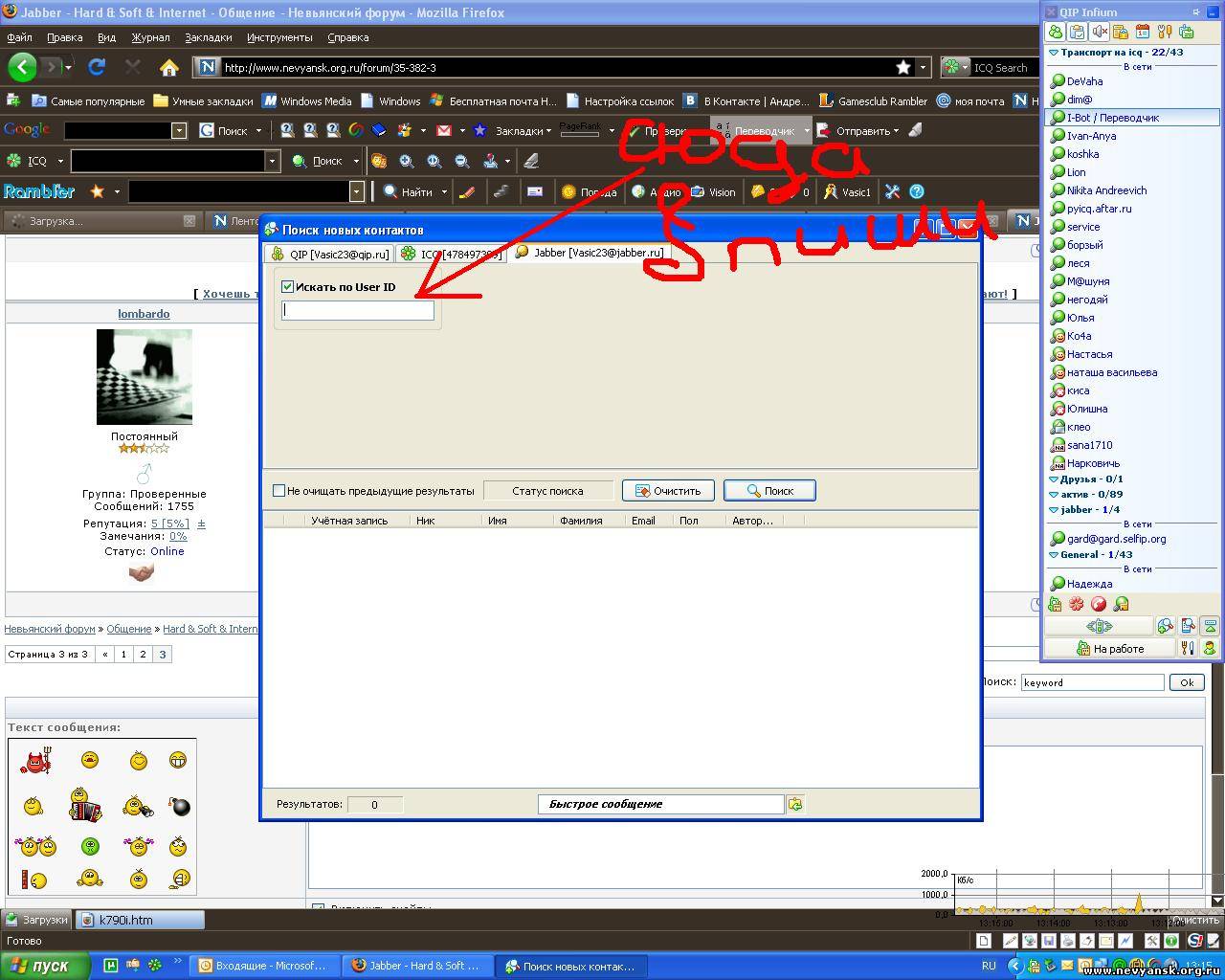The image size is (1225, 980).
Task: Toggle 'Не очищать предыдущие результаты' checkbox
Action: point(279,490)
